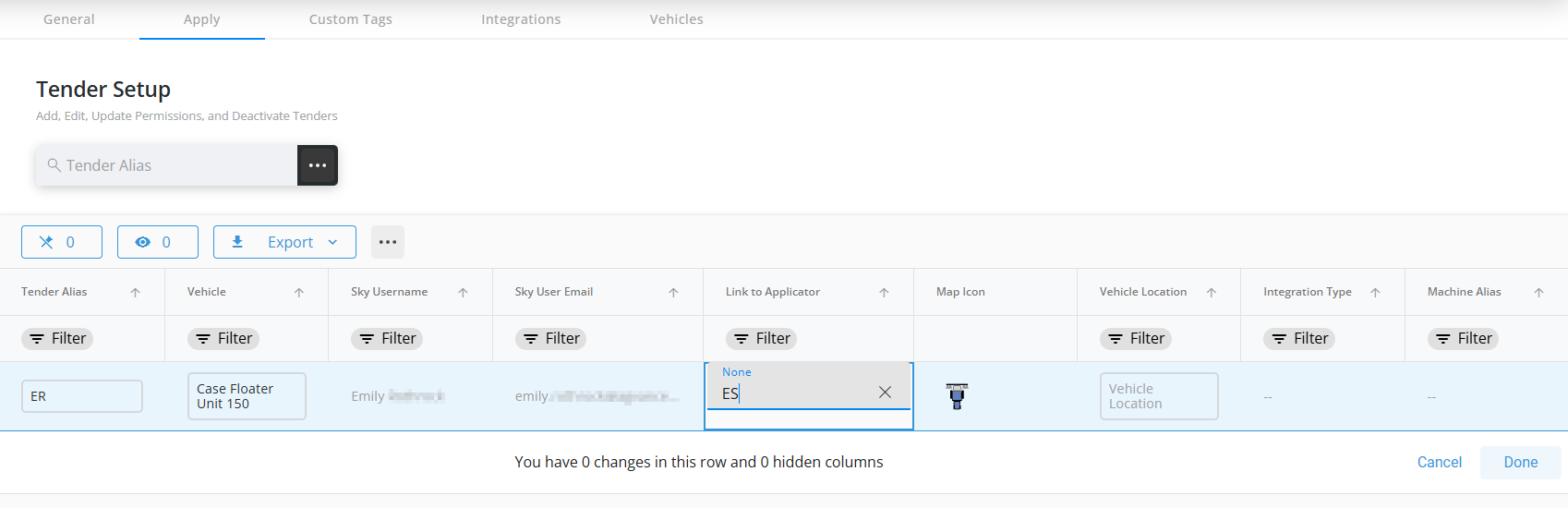Sort by Tender Alias column arrow
Viewport: 1568px width, 508px height.
(135, 293)
